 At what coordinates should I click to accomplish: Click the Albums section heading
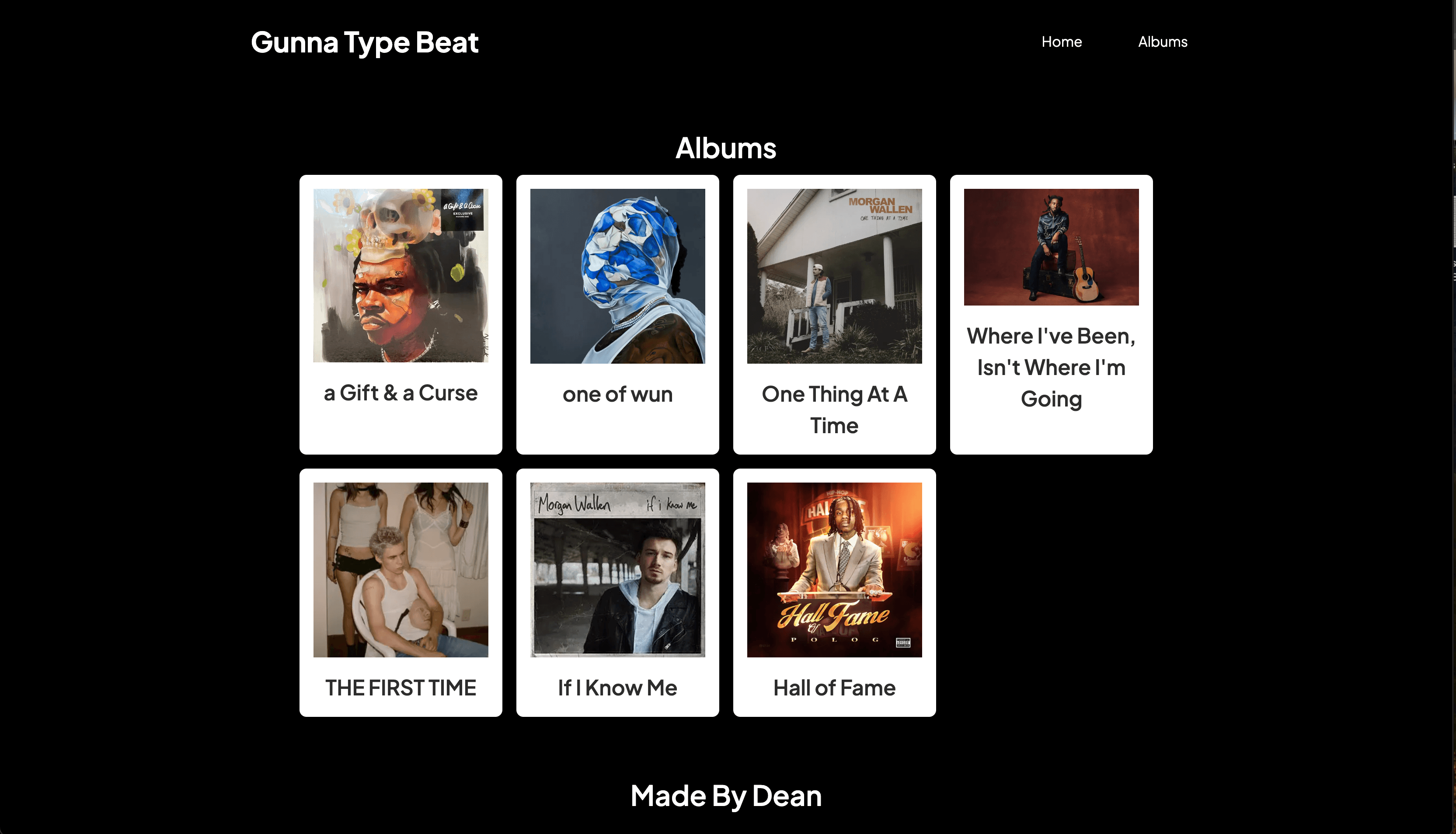coord(726,148)
